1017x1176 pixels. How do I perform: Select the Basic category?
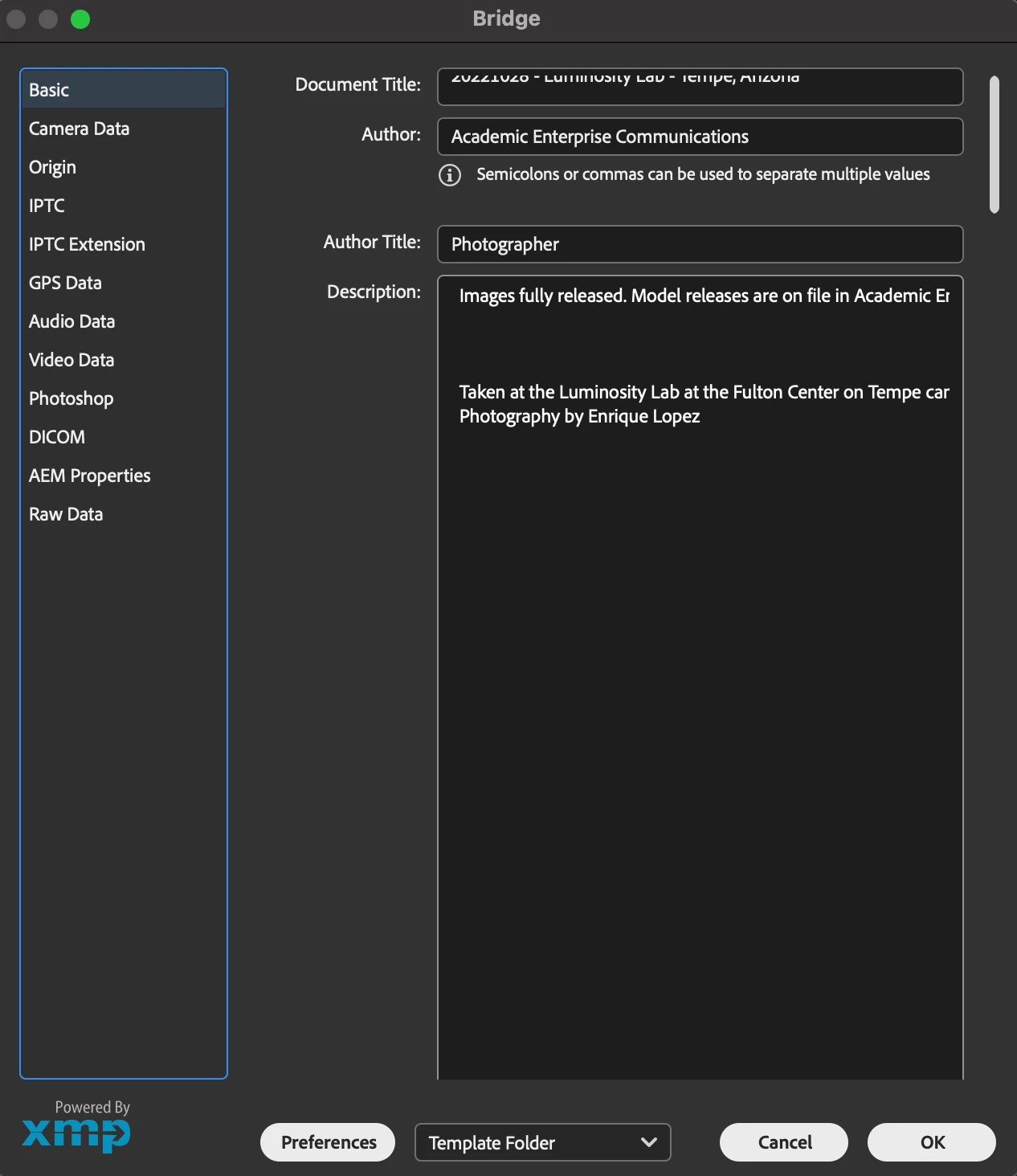(x=124, y=89)
